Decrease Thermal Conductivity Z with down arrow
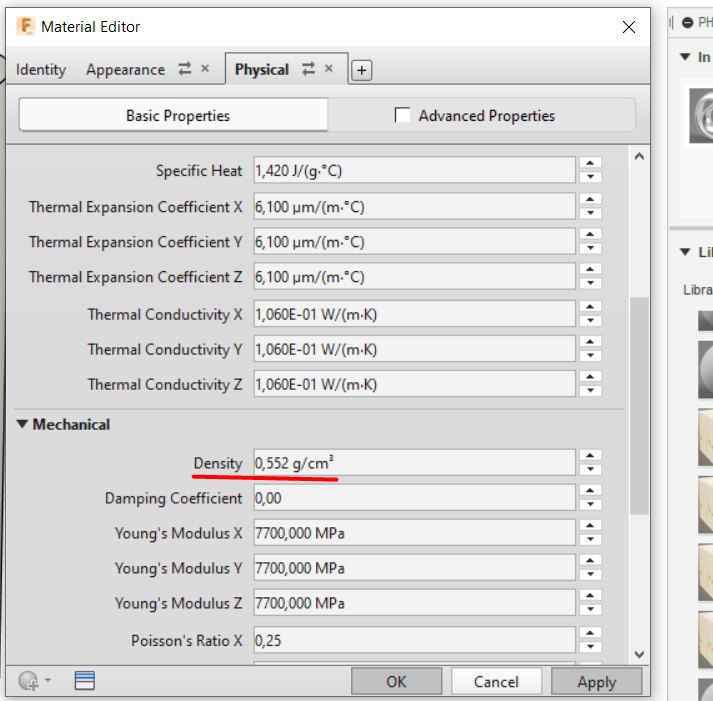The image size is (713, 701). (x=590, y=391)
